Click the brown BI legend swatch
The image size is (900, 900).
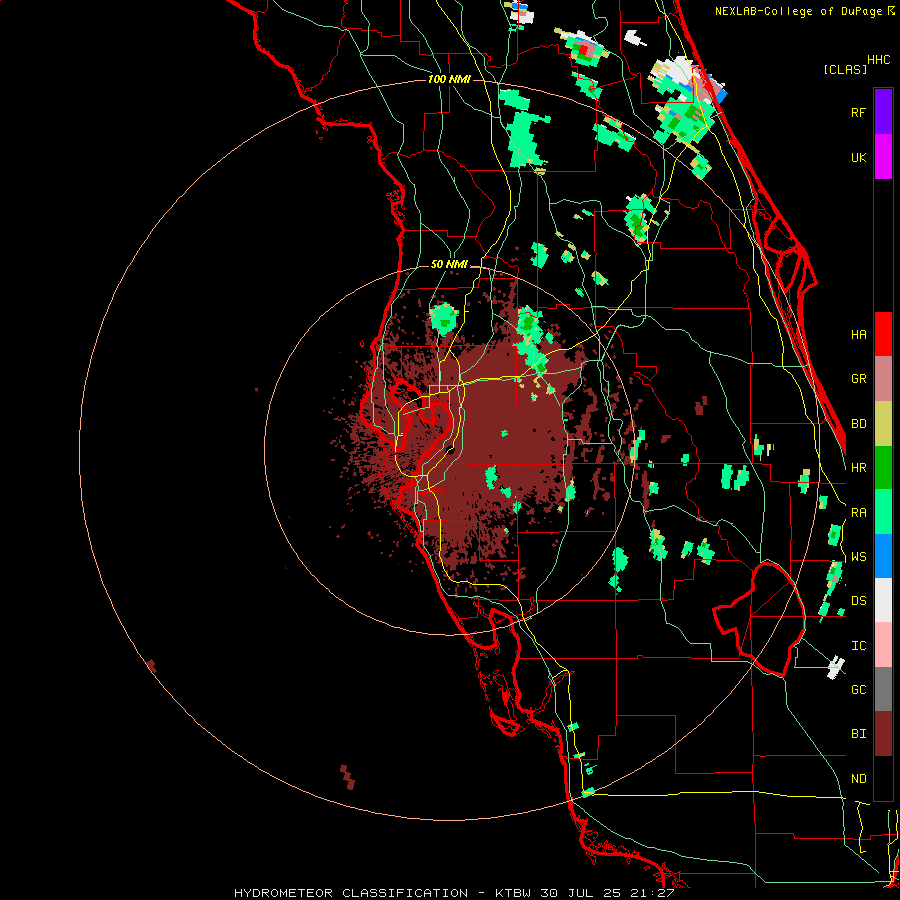(x=883, y=734)
